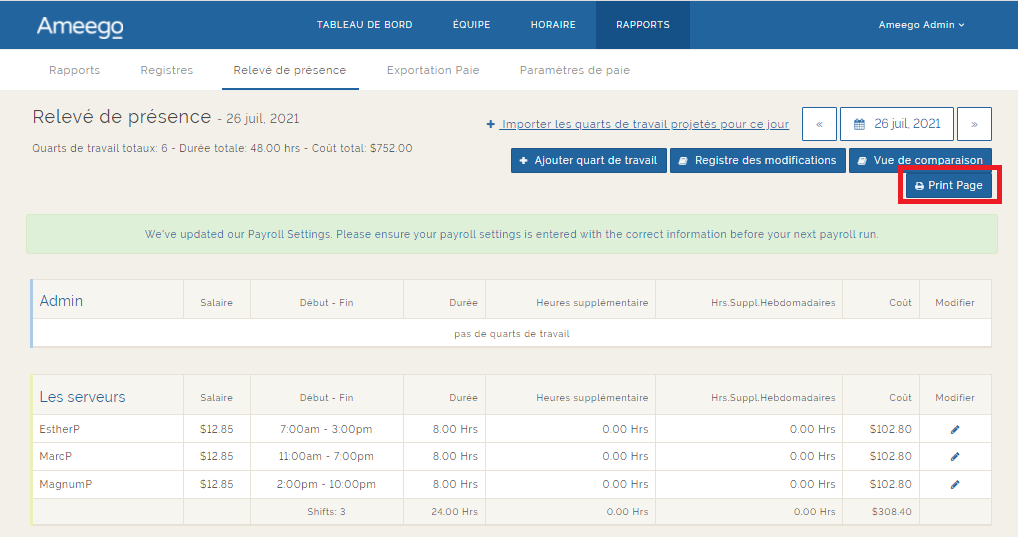The image size is (1018, 537).
Task: Switch to the Exportation Paie tab
Action: [433, 70]
